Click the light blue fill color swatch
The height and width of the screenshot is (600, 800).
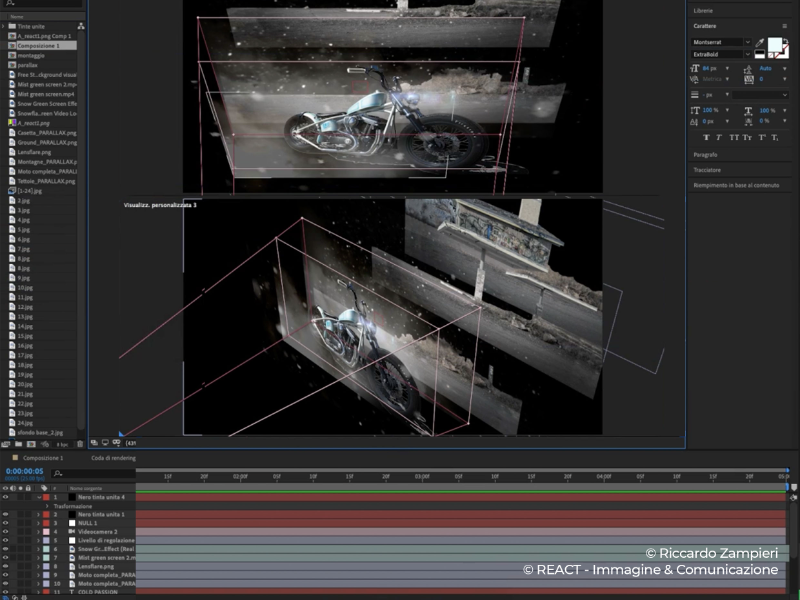[x=774, y=44]
